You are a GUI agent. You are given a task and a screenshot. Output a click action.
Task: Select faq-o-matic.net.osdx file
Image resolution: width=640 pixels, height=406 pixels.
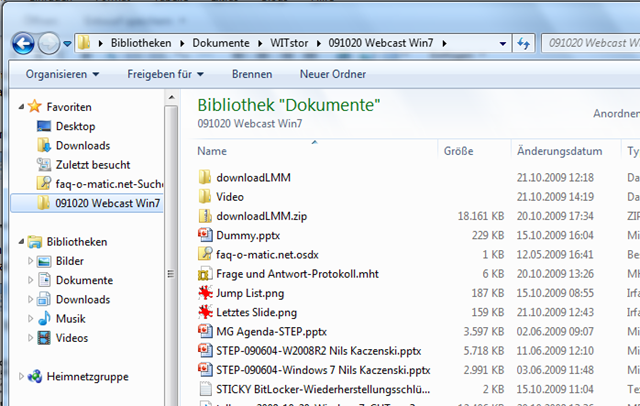coord(267,255)
